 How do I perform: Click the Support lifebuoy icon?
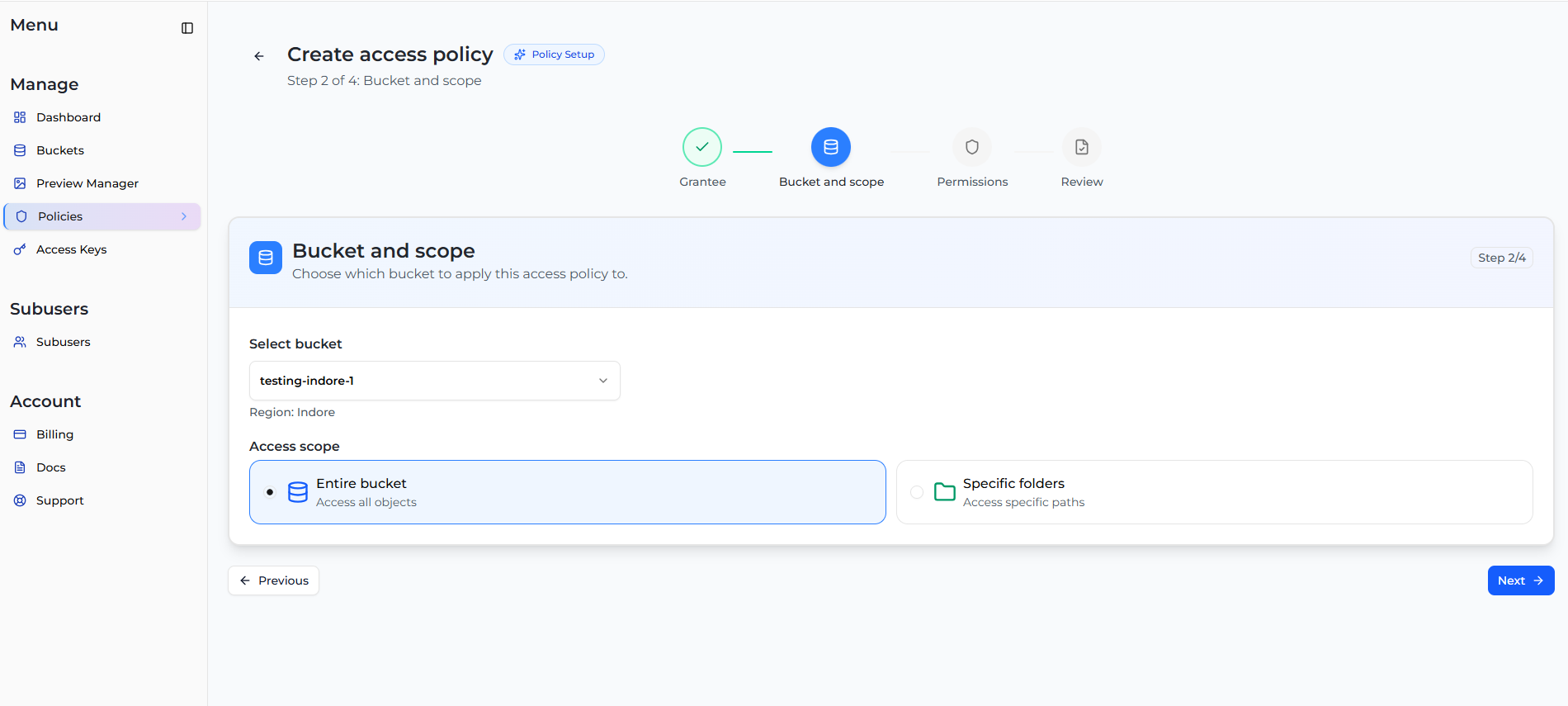point(20,500)
